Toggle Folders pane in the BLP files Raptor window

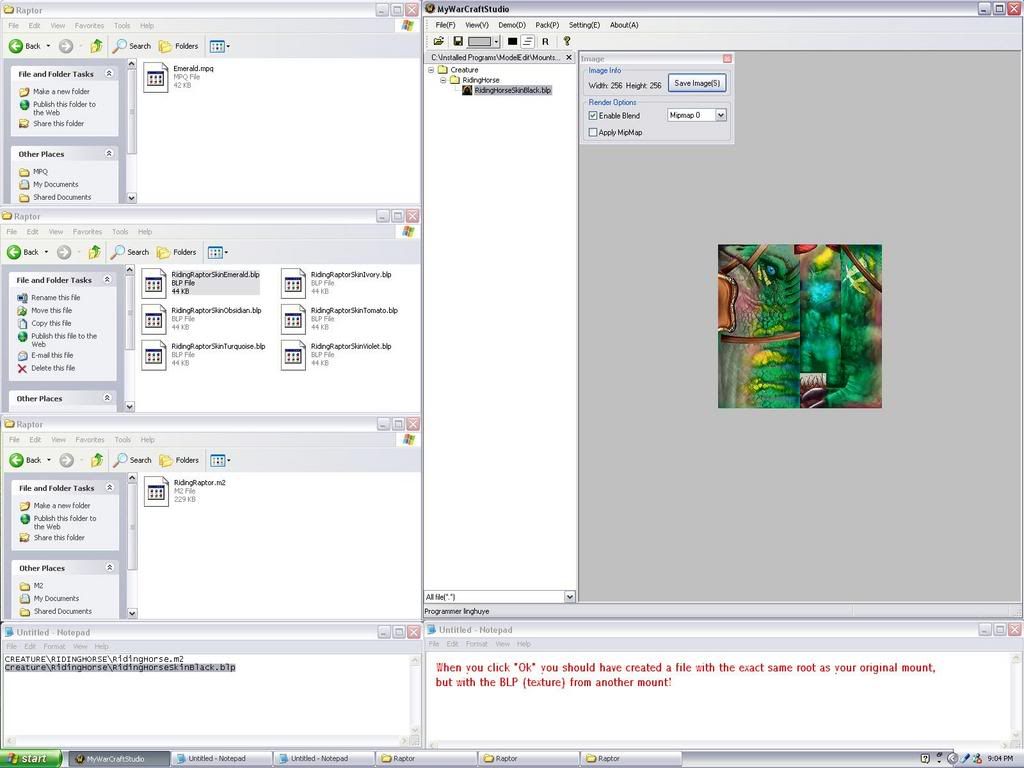176,252
